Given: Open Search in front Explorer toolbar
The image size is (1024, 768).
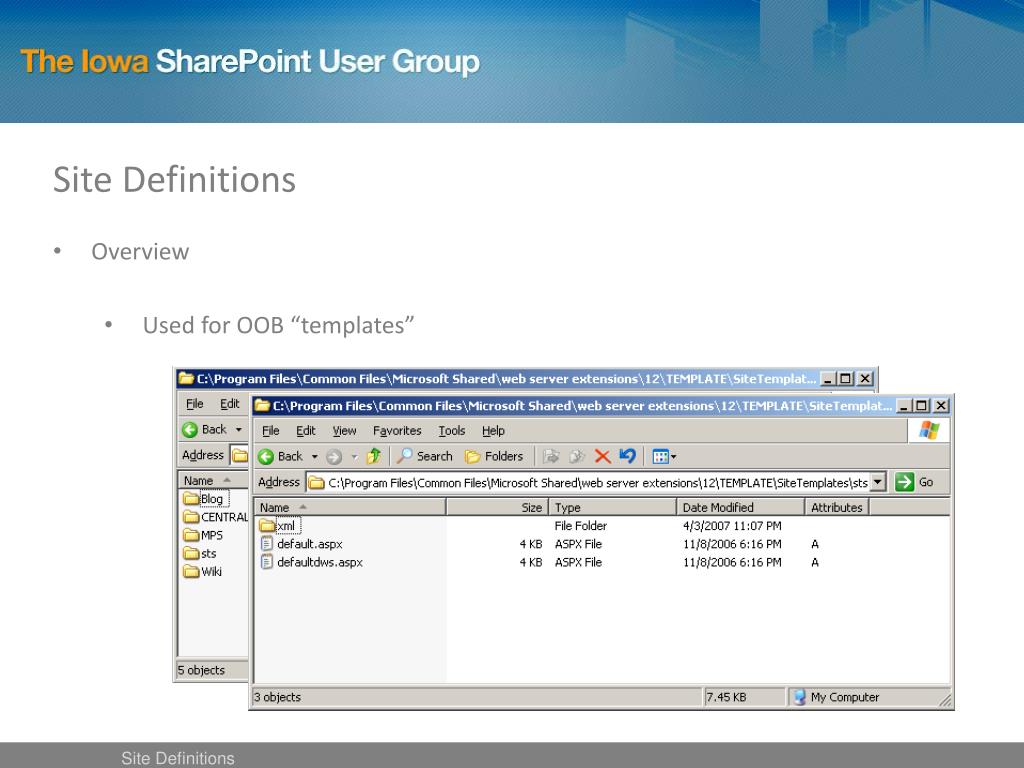Looking at the screenshot, I should tap(425, 456).
